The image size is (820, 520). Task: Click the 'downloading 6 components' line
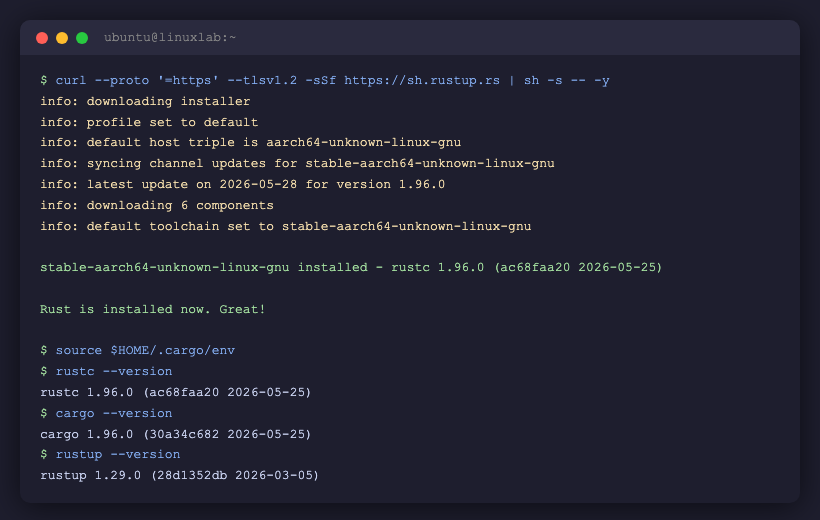[x=157, y=205]
